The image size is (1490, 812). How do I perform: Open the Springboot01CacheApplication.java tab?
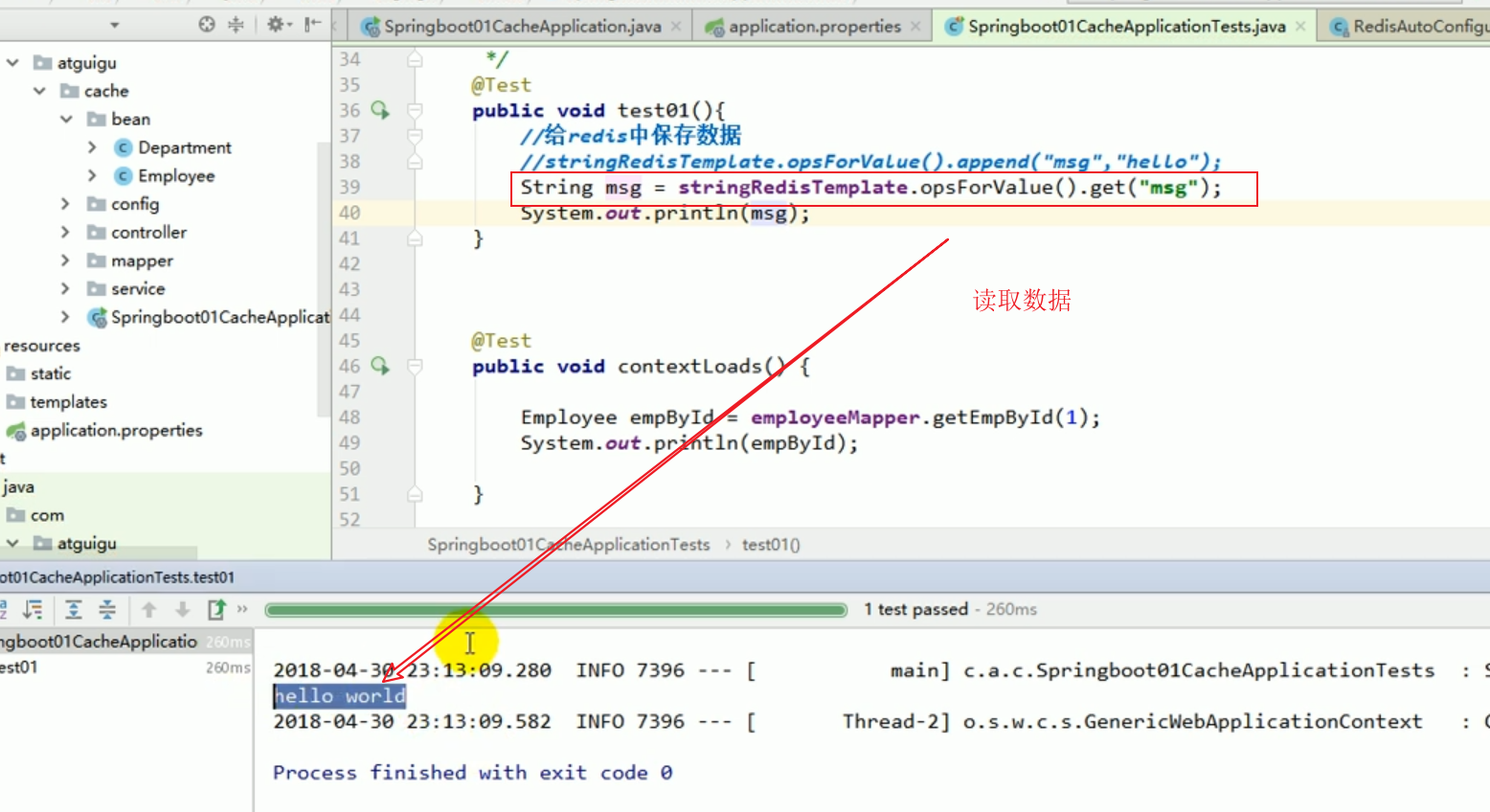point(520,26)
